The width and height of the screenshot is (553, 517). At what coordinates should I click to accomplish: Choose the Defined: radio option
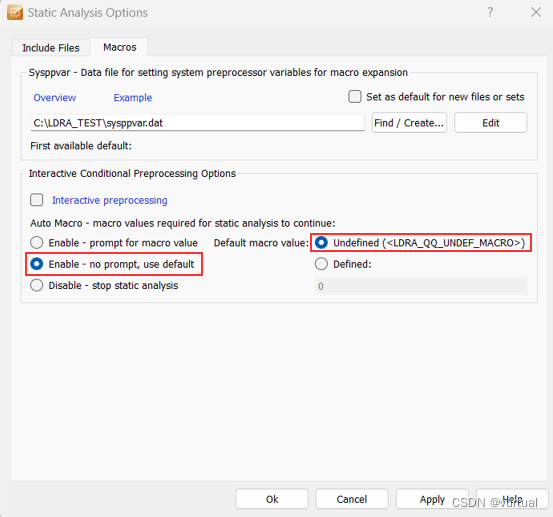point(321,264)
